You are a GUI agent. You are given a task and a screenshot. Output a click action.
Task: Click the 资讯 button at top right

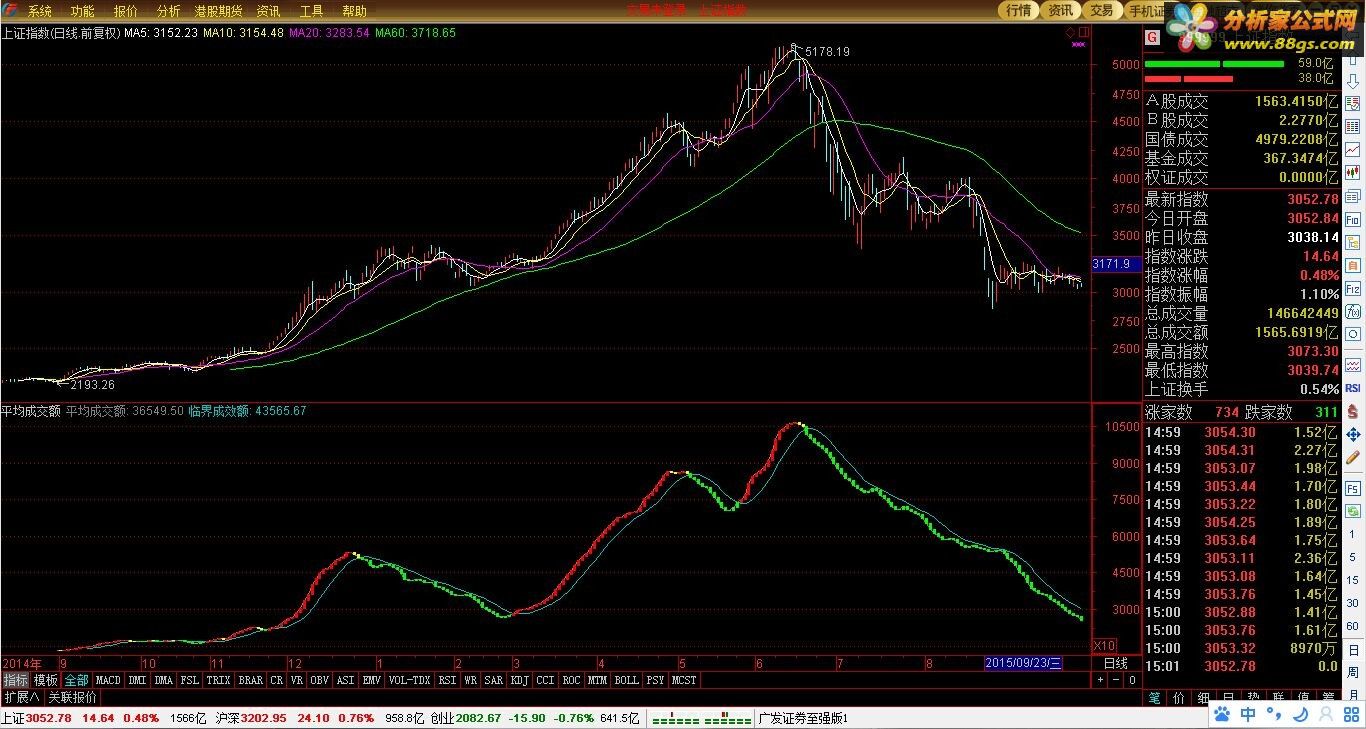pos(1060,10)
